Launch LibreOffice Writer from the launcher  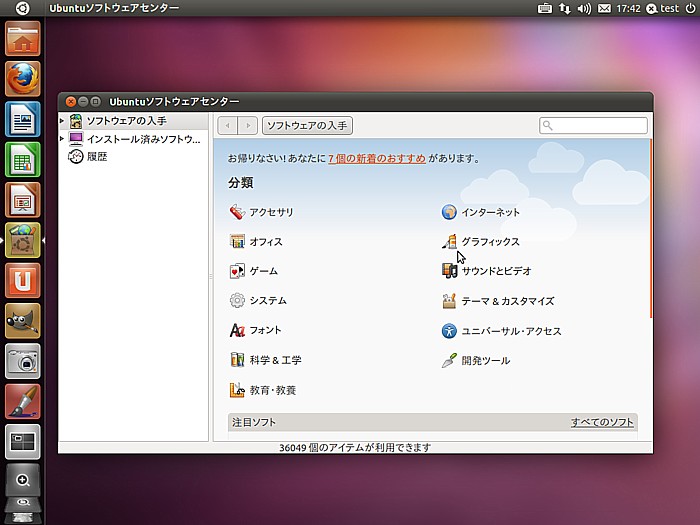point(23,119)
